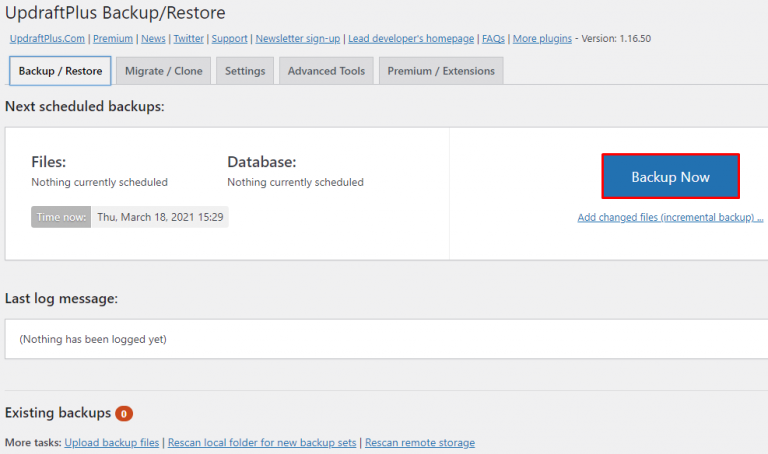Click the 'Files:' heading
The width and height of the screenshot is (768, 454).
(x=48, y=162)
